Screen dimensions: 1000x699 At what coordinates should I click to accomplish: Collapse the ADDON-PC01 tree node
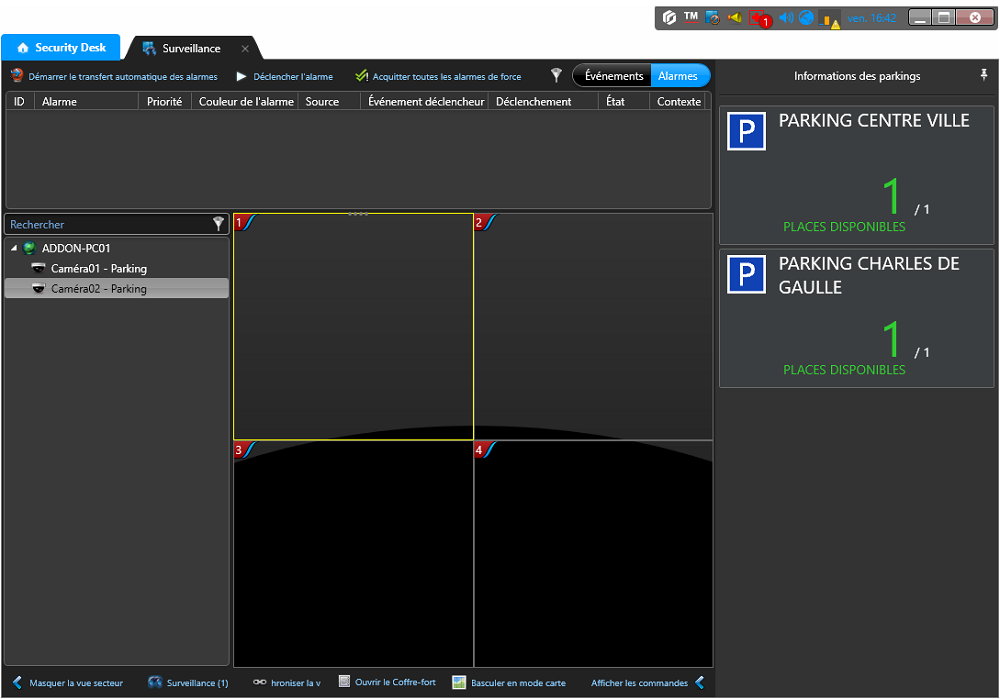tap(14, 248)
